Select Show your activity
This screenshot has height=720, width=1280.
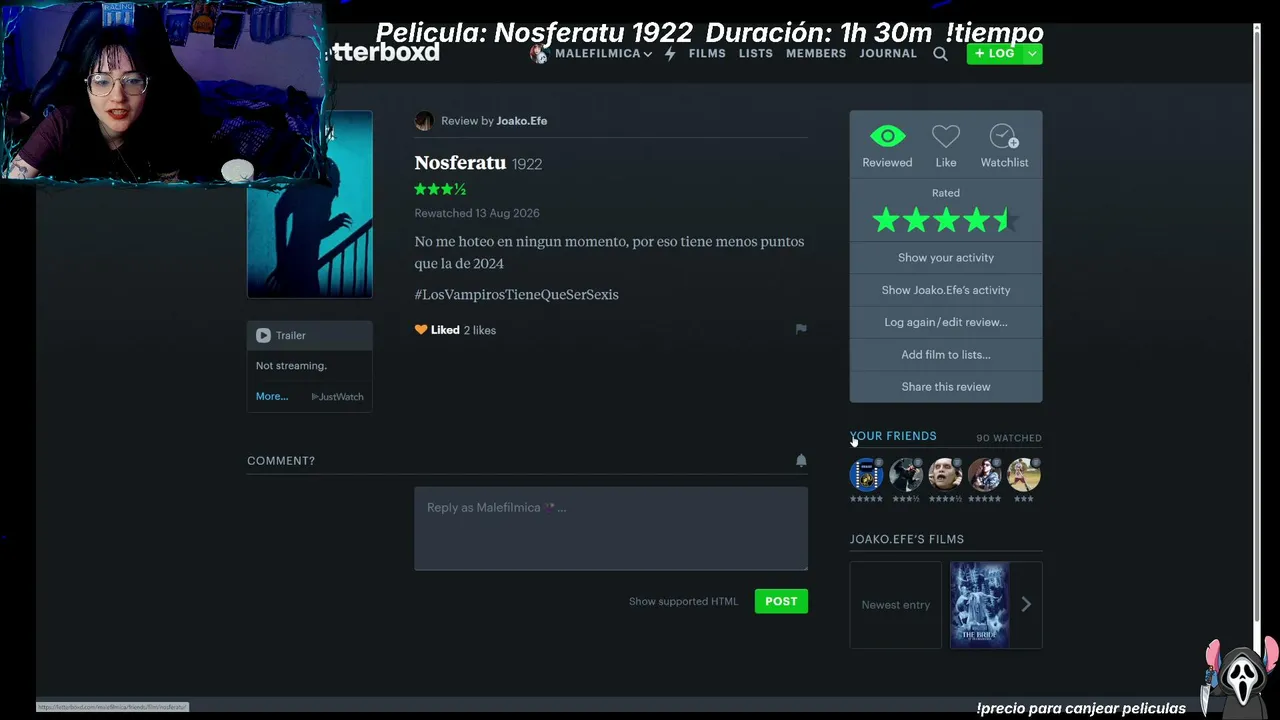point(946,258)
